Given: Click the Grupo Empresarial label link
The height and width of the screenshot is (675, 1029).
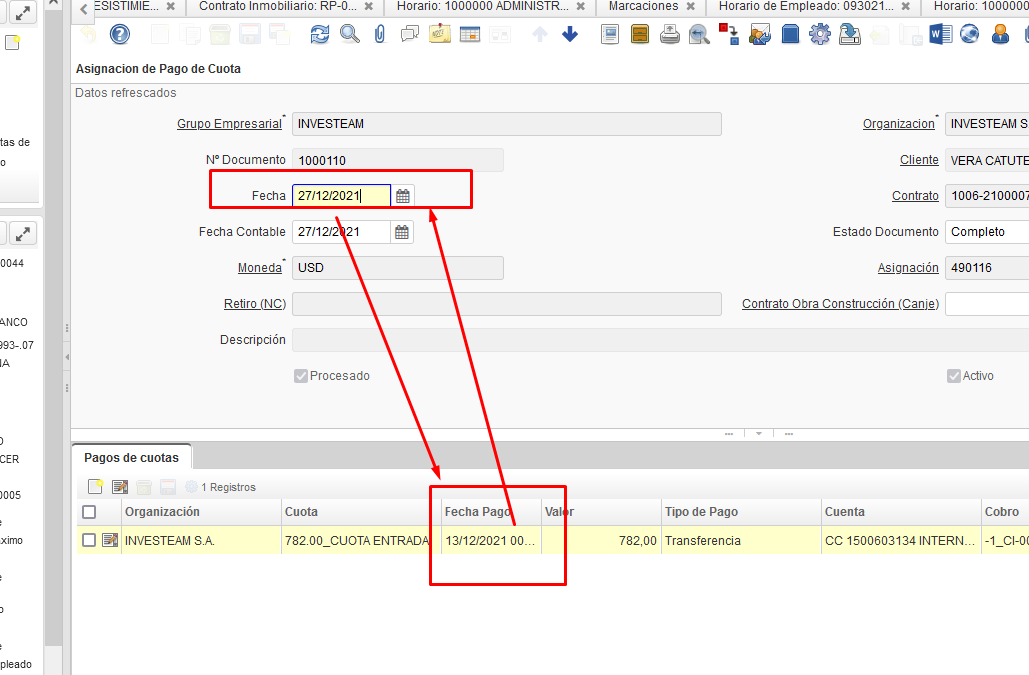Looking at the screenshot, I should [229, 124].
